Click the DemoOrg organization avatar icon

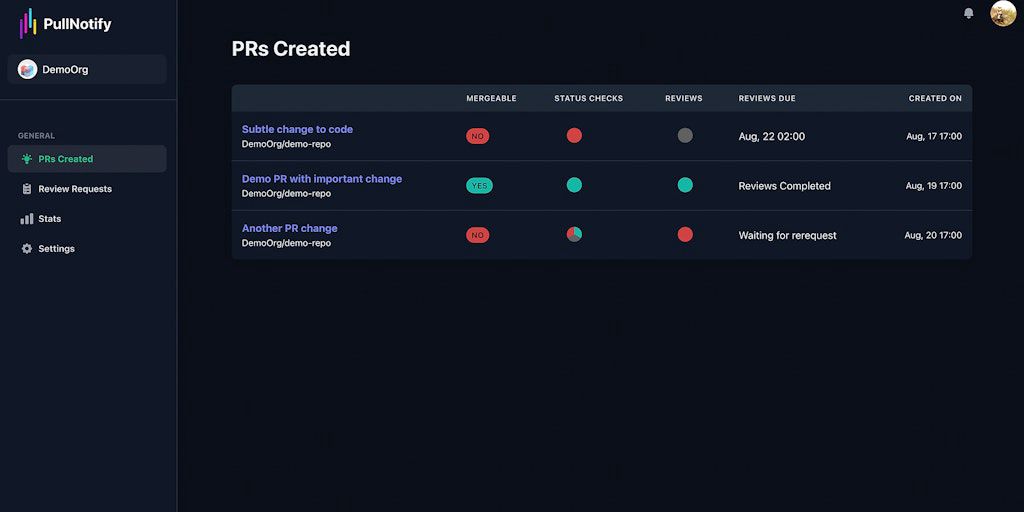pos(27,69)
